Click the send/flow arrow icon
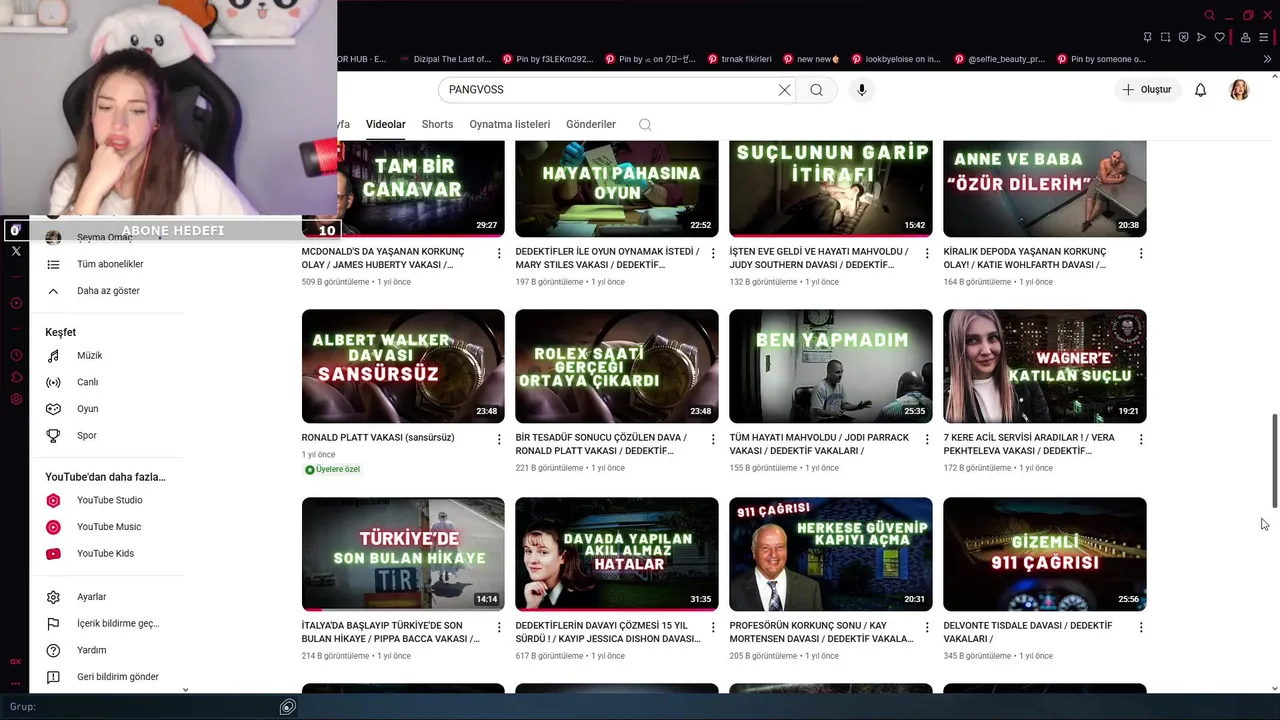This screenshot has height=720, width=1280. click(x=1202, y=37)
